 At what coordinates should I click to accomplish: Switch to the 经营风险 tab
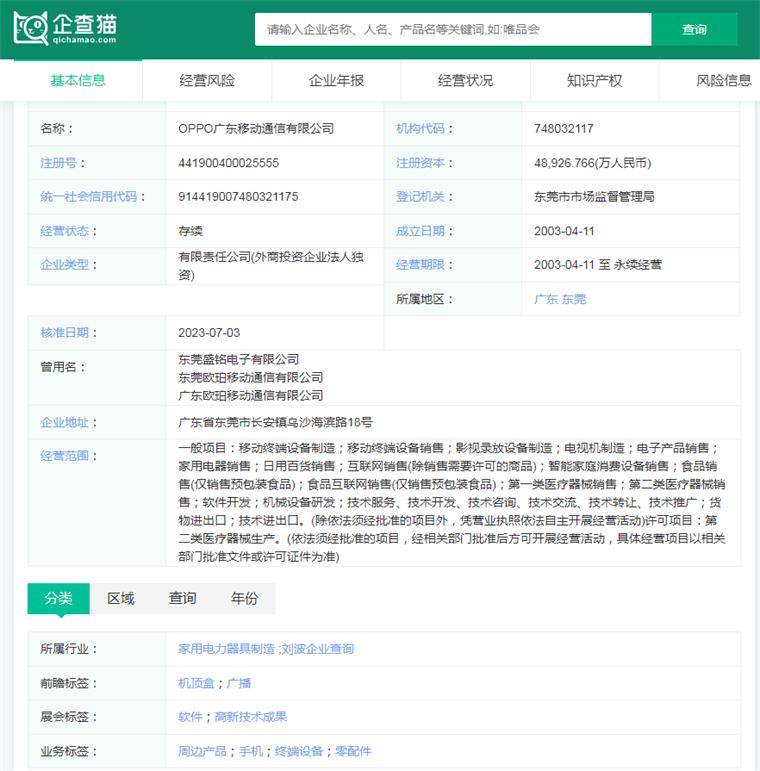(207, 80)
